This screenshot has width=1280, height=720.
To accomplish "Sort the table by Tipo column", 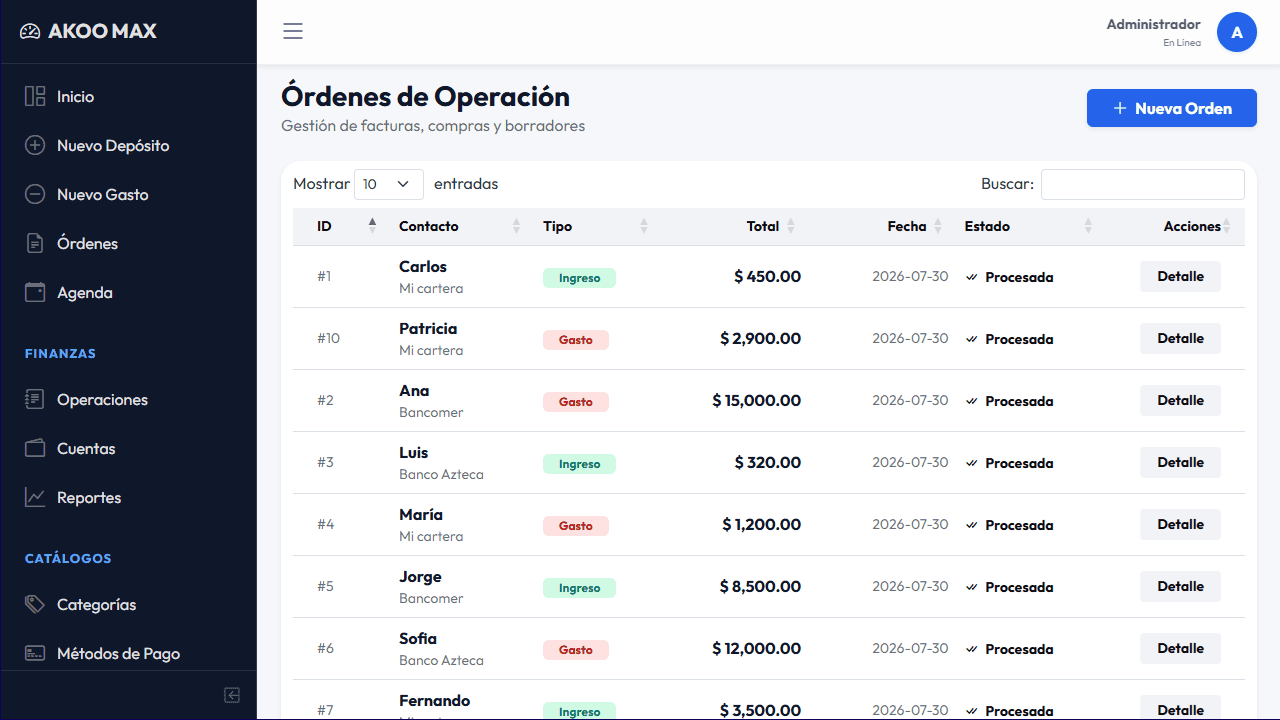I will 595,226.
